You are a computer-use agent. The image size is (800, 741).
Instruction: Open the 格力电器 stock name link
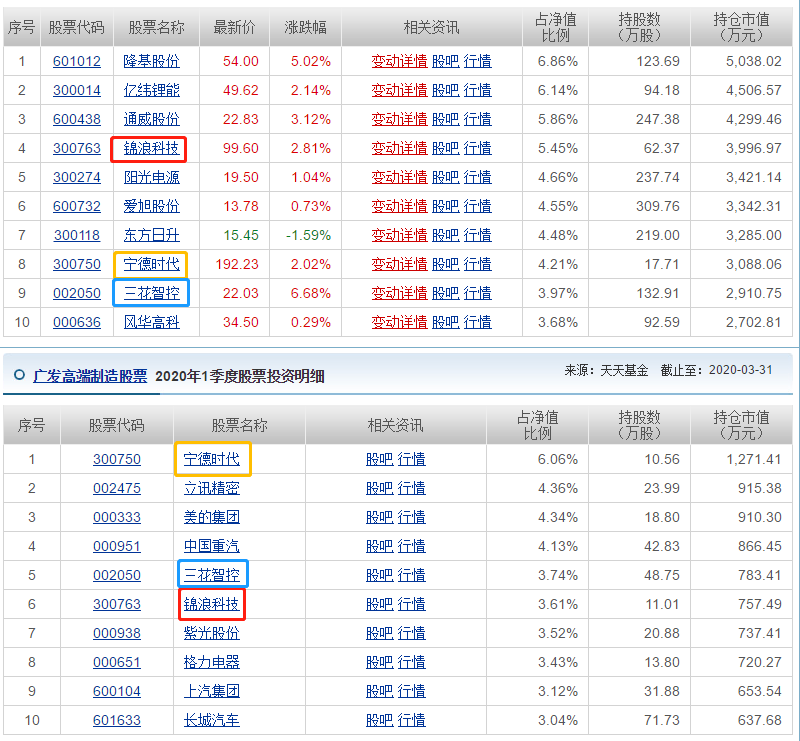point(212,662)
